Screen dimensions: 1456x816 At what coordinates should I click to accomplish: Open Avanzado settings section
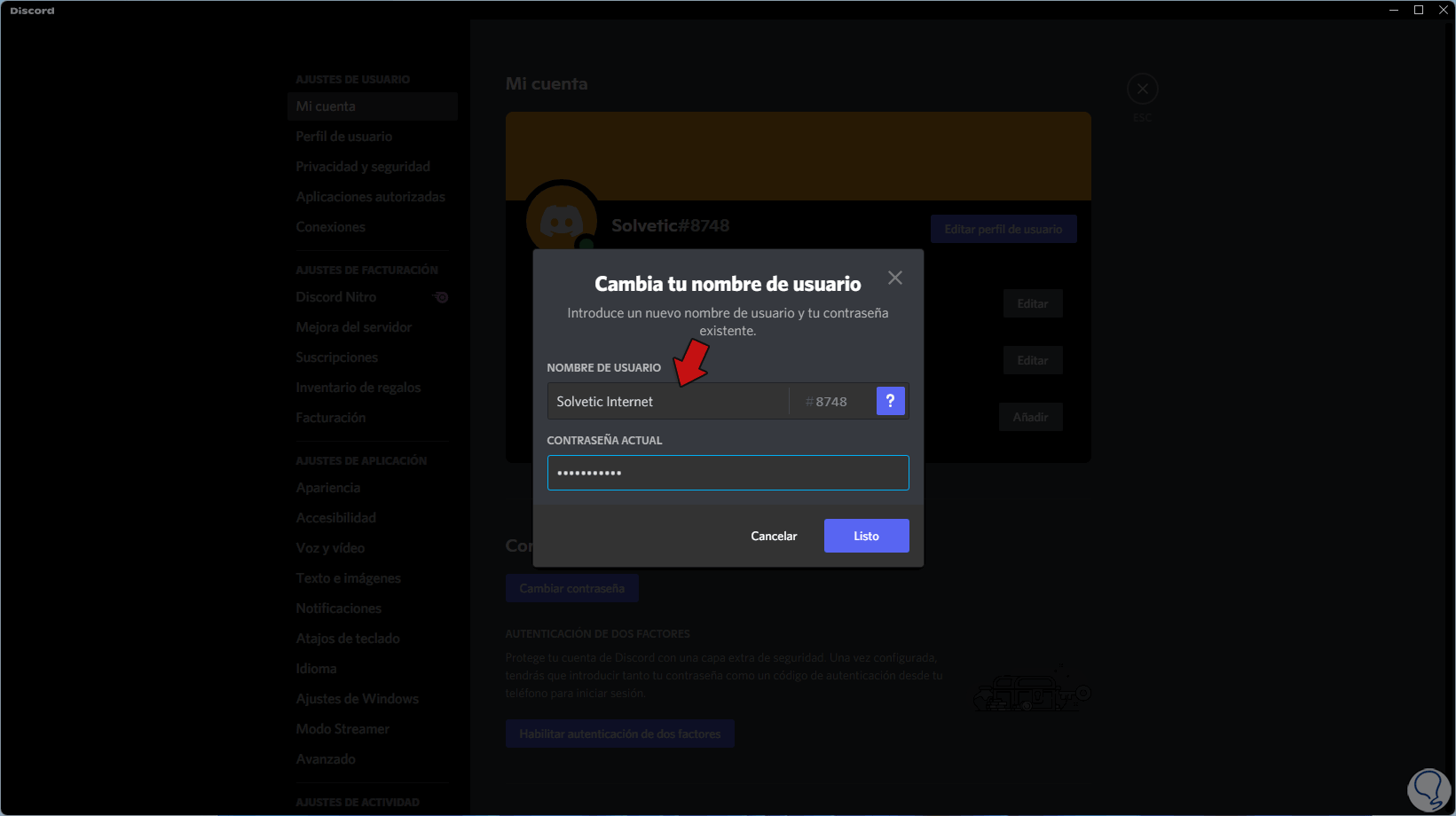(373, 759)
